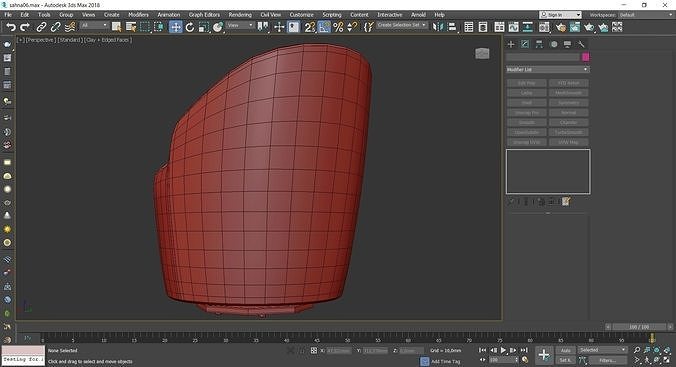
Task: Click the Play Animation button
Action: (503, 350)
